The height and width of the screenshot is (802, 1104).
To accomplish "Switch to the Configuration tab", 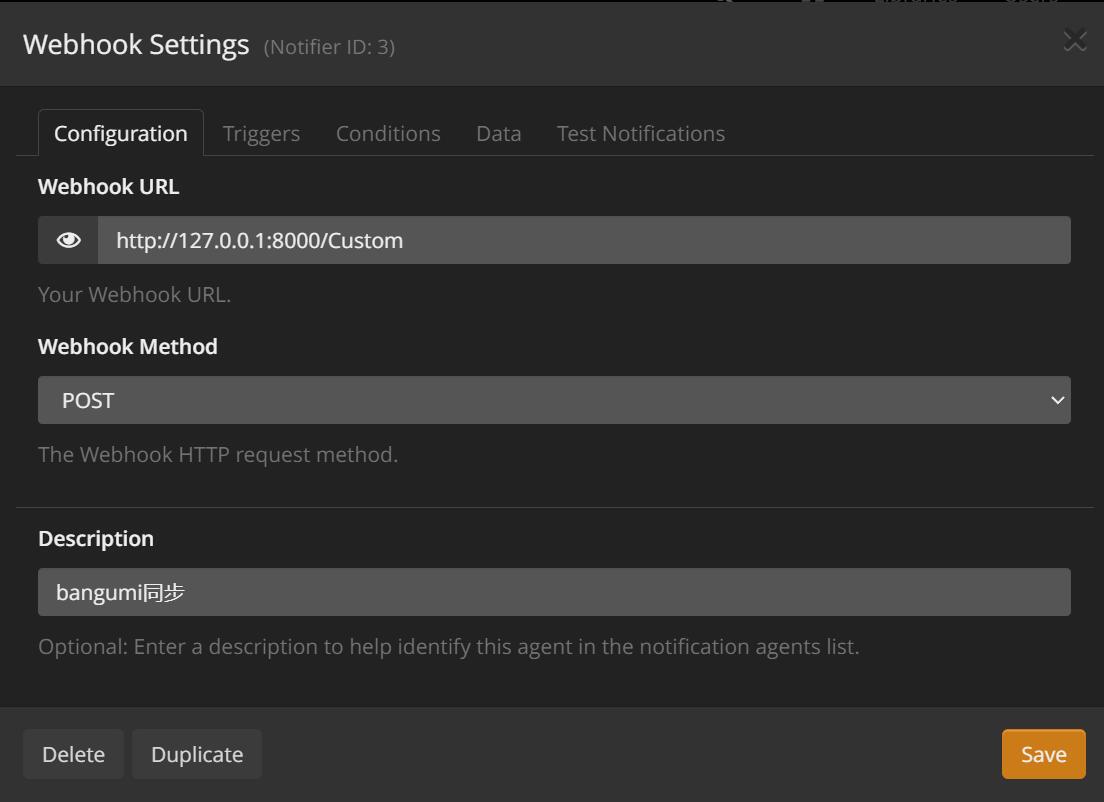I will pyautogui.click(x=120, y=133).
